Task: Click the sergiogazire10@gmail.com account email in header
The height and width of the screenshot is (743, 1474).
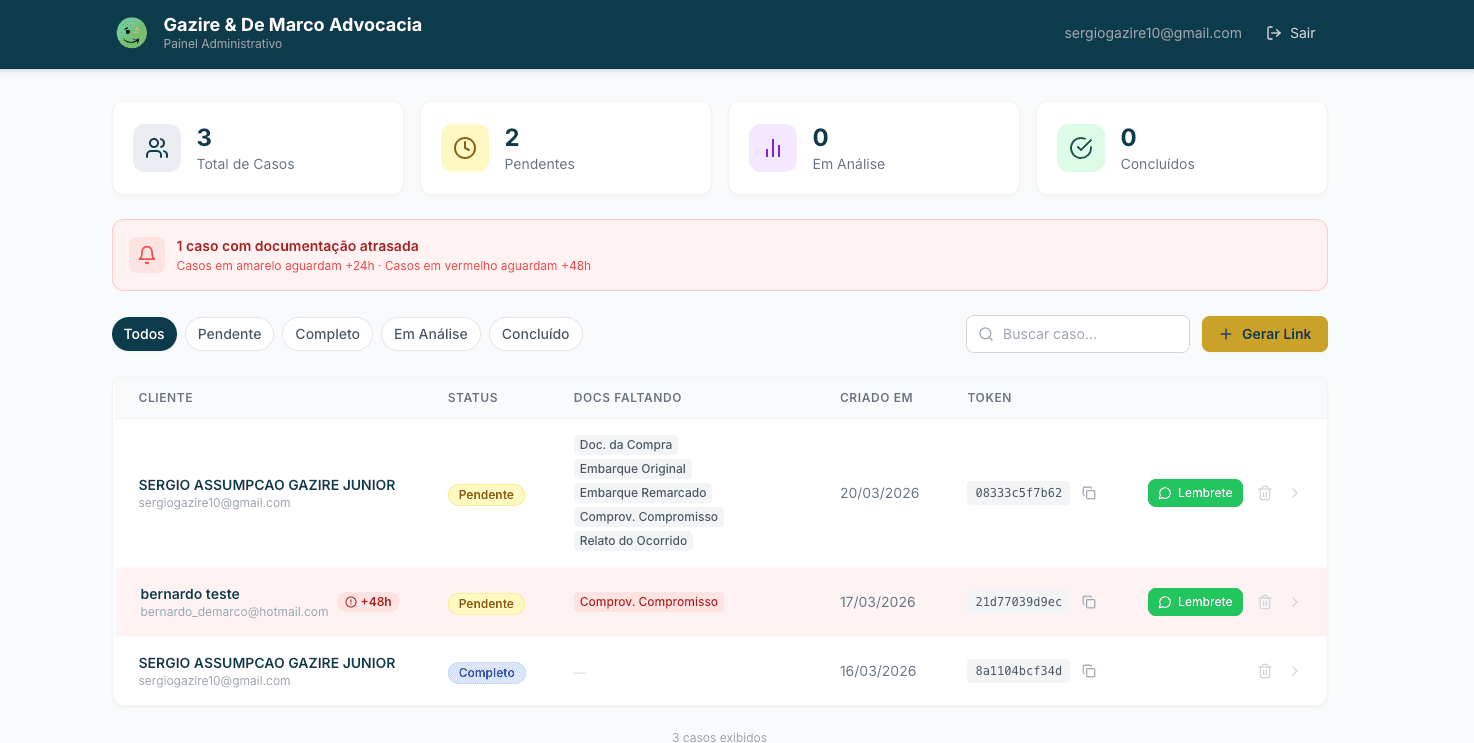Action: coord(1153,33)
